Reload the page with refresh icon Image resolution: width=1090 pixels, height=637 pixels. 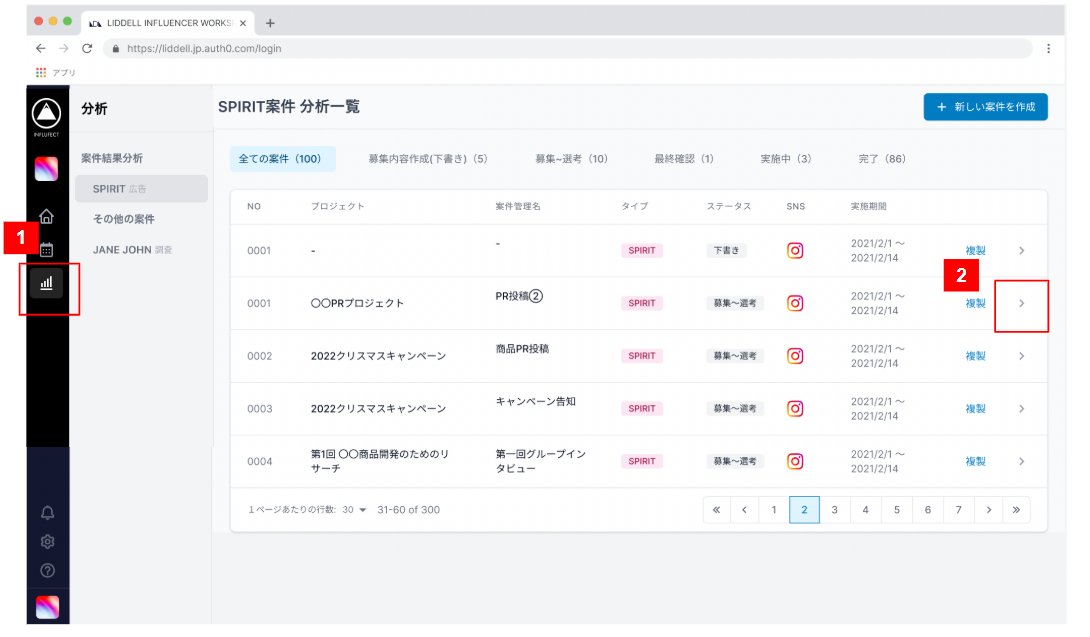[x=87, y=49]
